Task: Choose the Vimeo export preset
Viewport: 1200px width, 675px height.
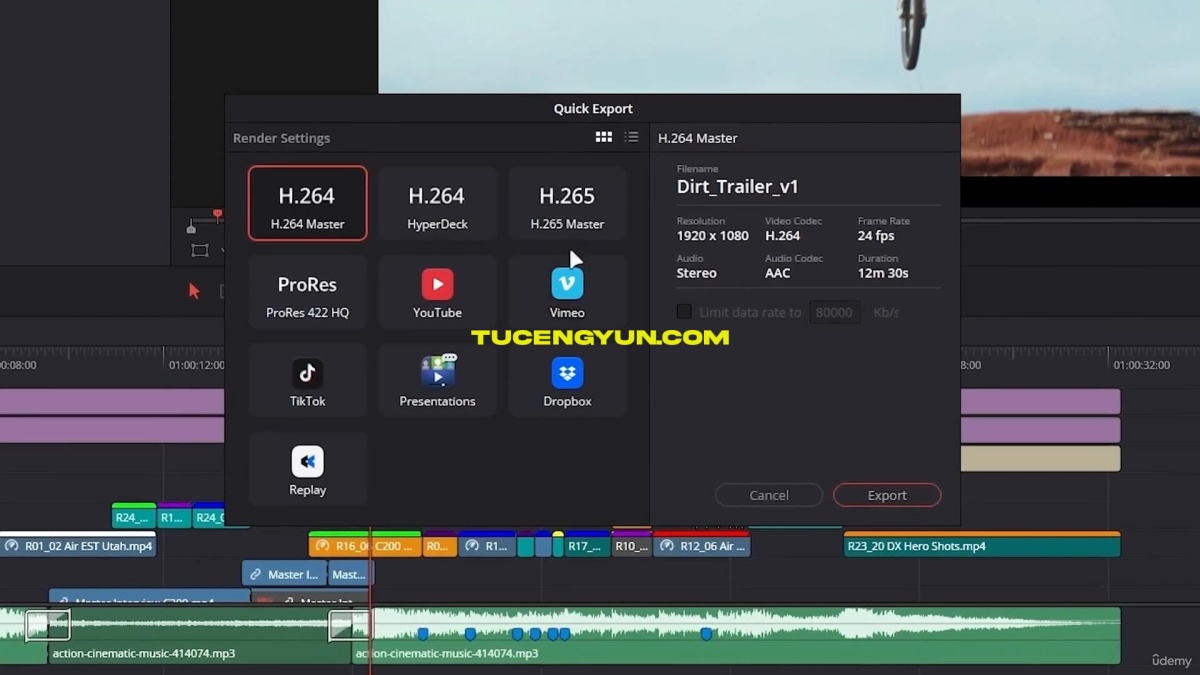Action: pyautogui.click(x=567, y=293)
